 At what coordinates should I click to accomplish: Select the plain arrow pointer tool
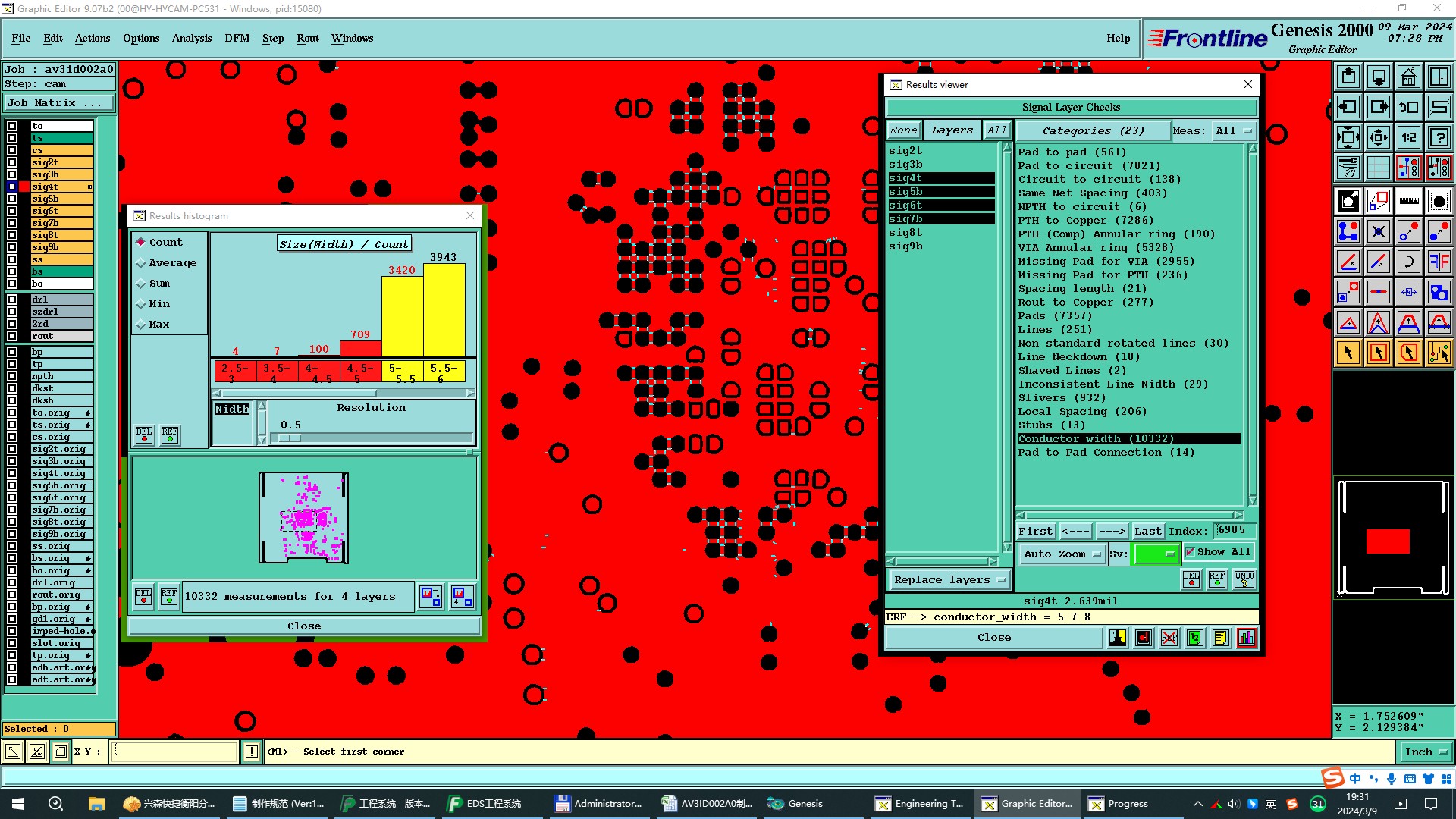click(x=1348, y=353)
